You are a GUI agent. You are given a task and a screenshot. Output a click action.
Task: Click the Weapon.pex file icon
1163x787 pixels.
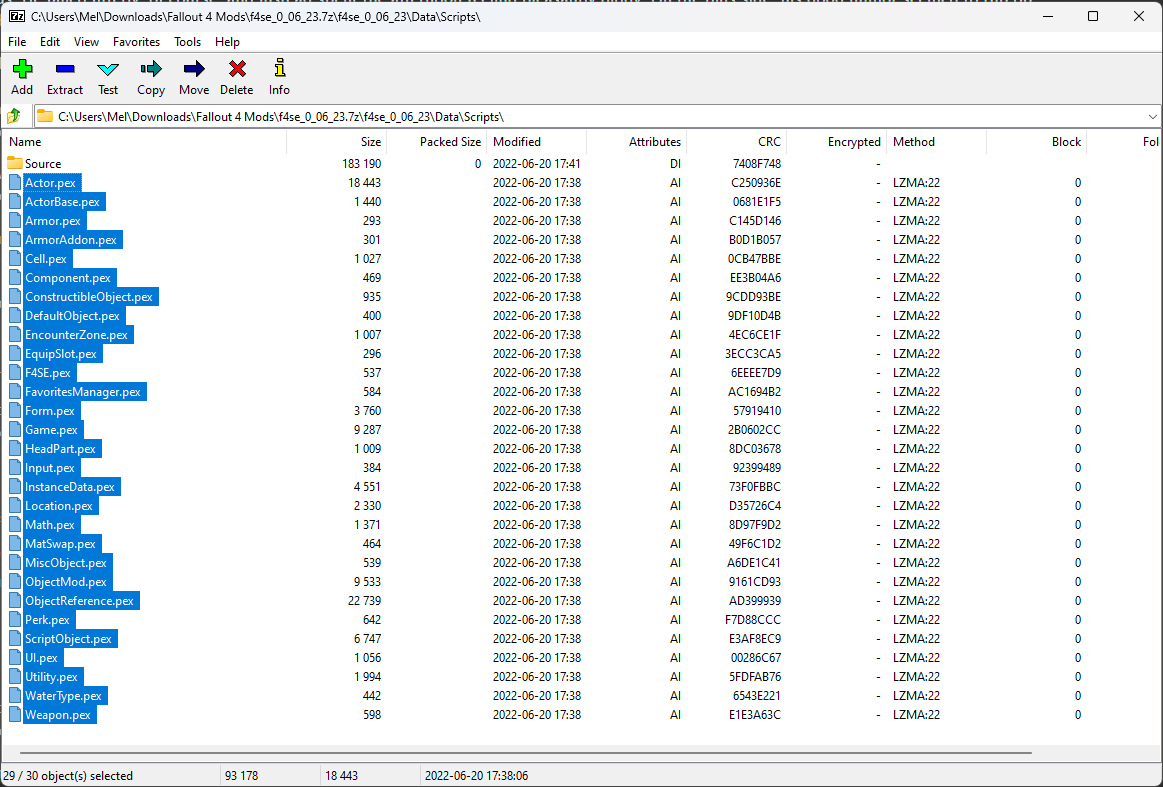[x=16, y=715]
